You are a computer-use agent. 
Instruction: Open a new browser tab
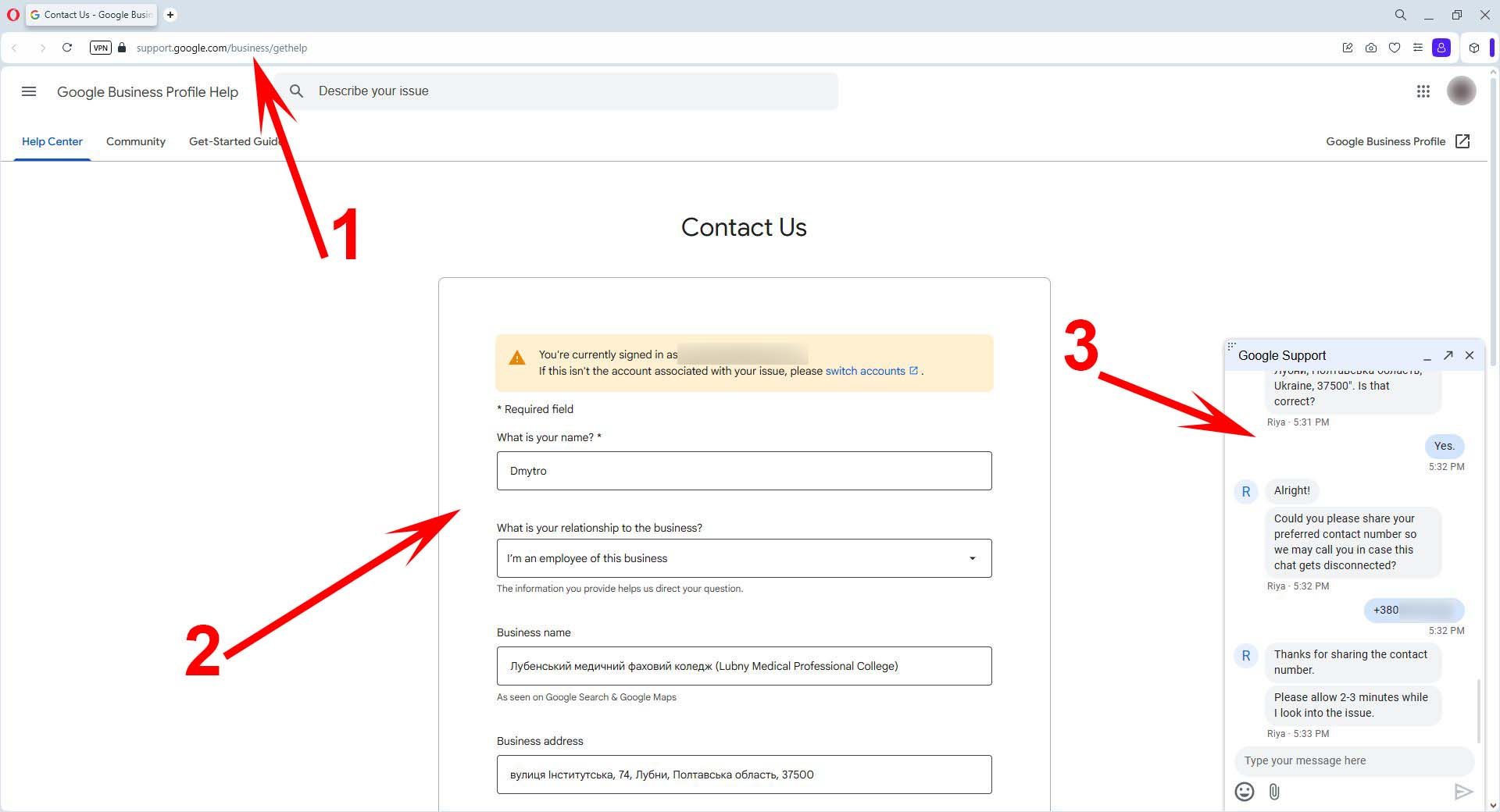[x=170, y=14]
